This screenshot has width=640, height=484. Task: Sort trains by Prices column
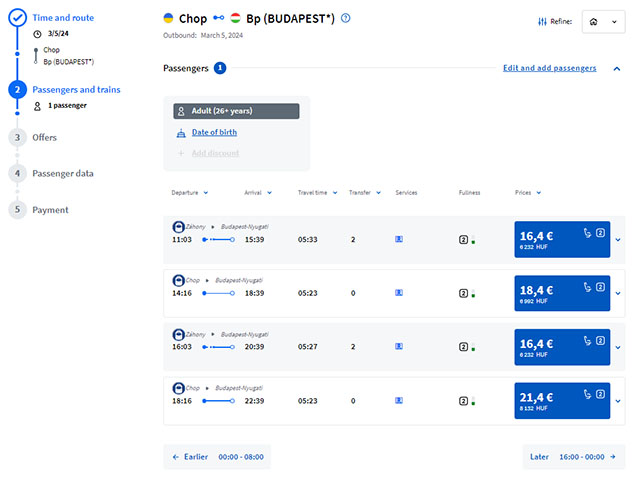528,193
